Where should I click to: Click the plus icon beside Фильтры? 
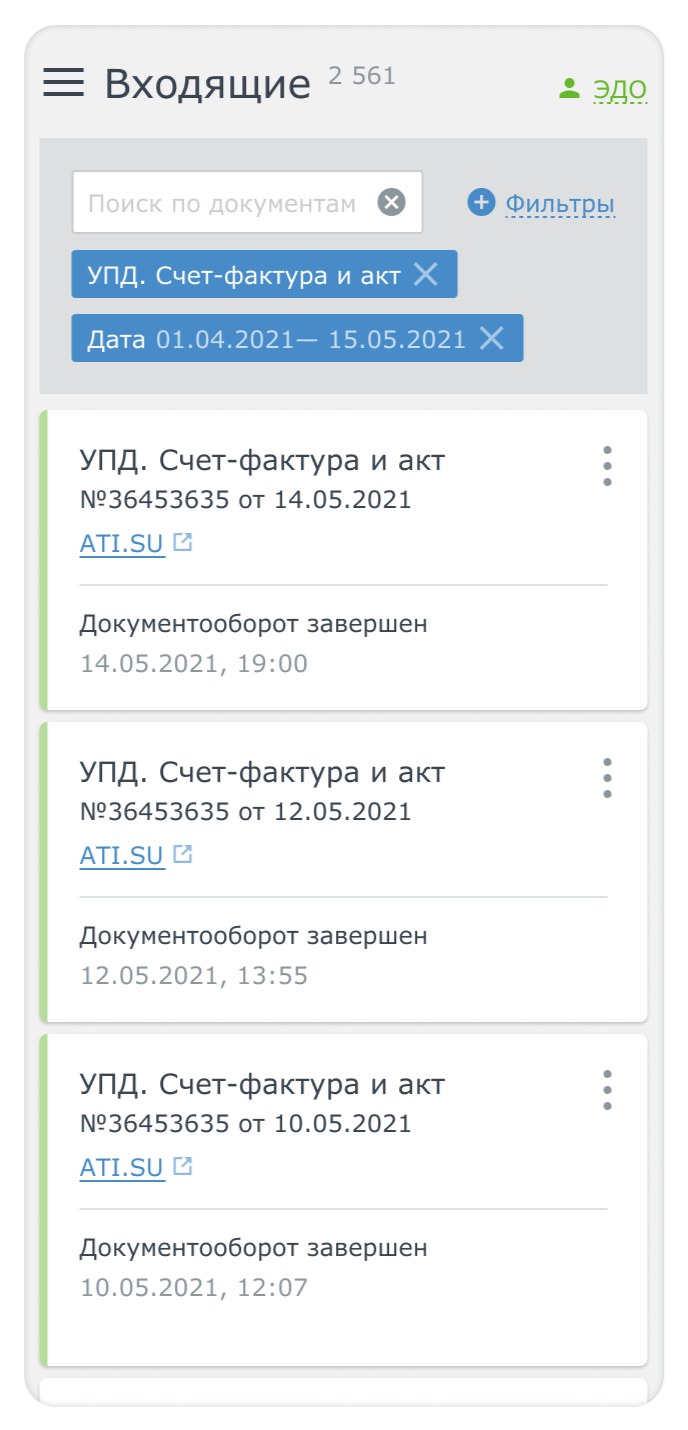[x=481, y=203]
